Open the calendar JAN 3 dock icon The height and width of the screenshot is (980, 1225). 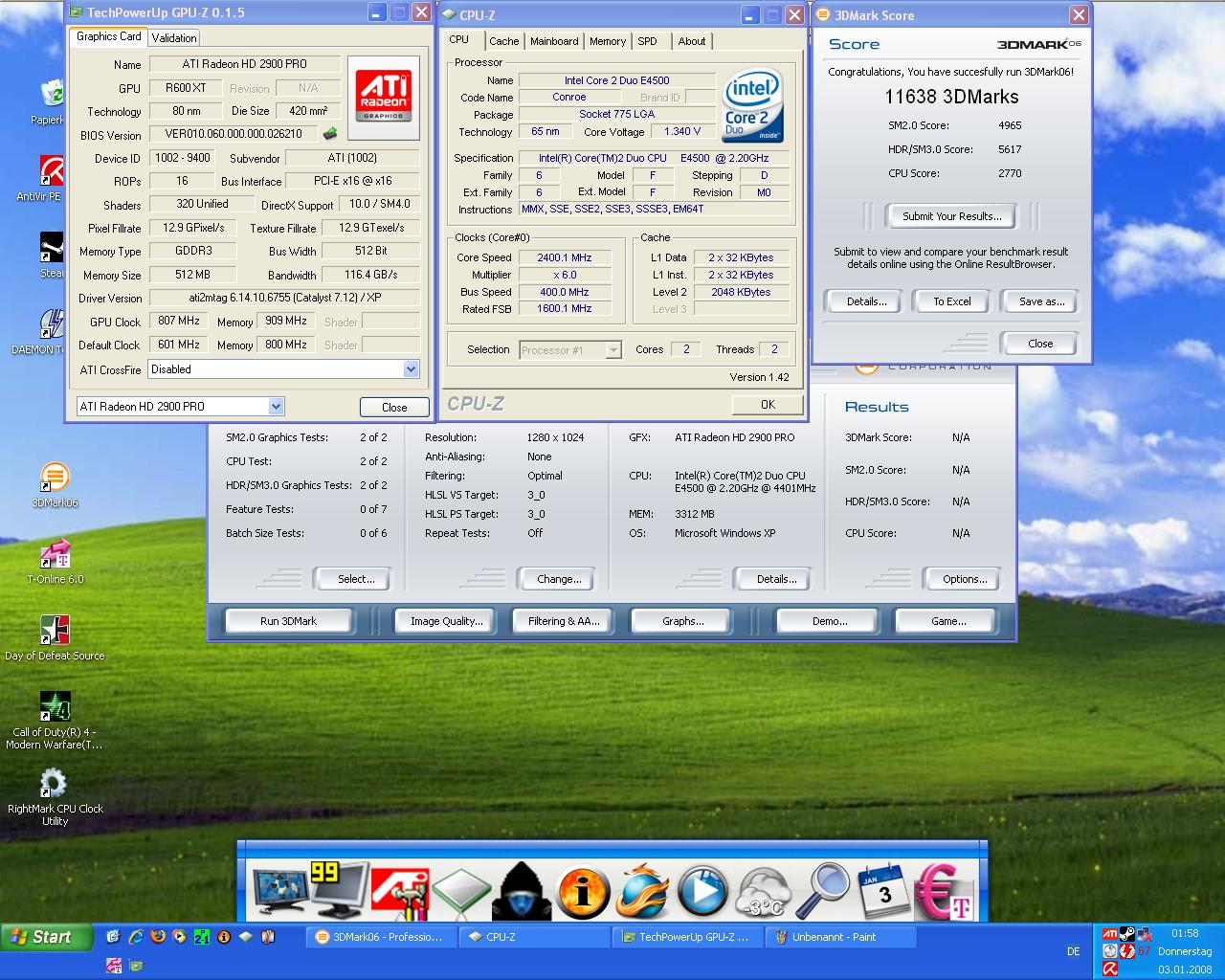pyautogui.click(x=883, y=891)
